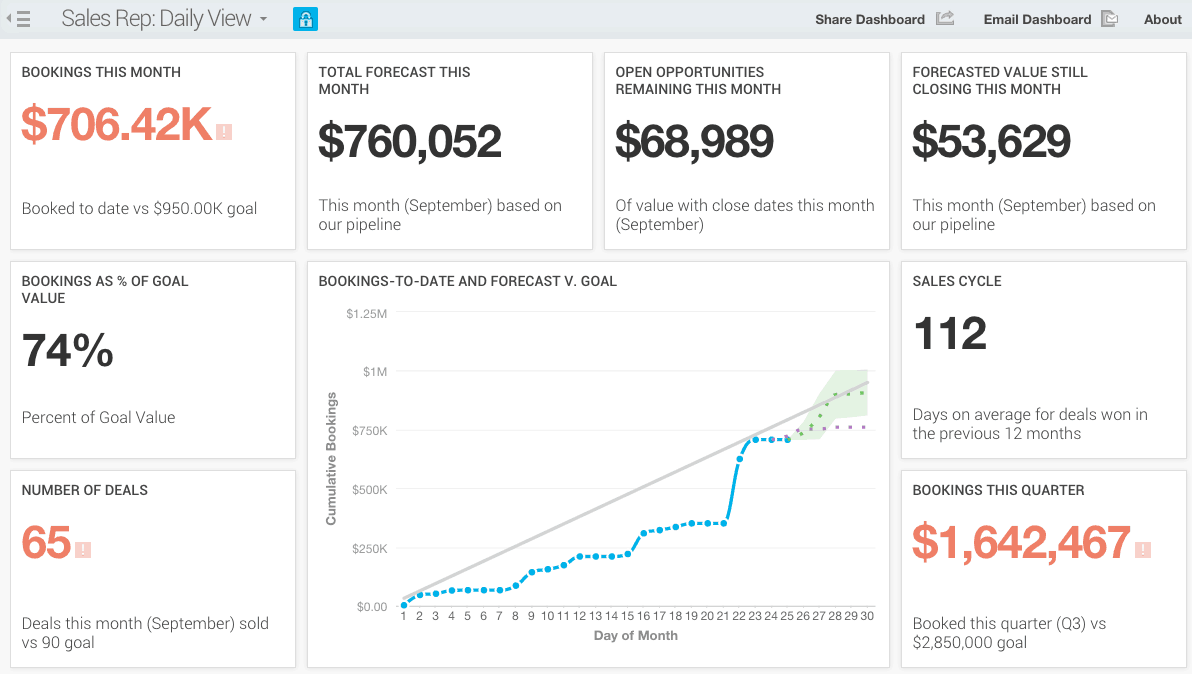Screen dimensions: 1192x674
Task: Click the email envelope icon
Action: [x=1109, y=18]
